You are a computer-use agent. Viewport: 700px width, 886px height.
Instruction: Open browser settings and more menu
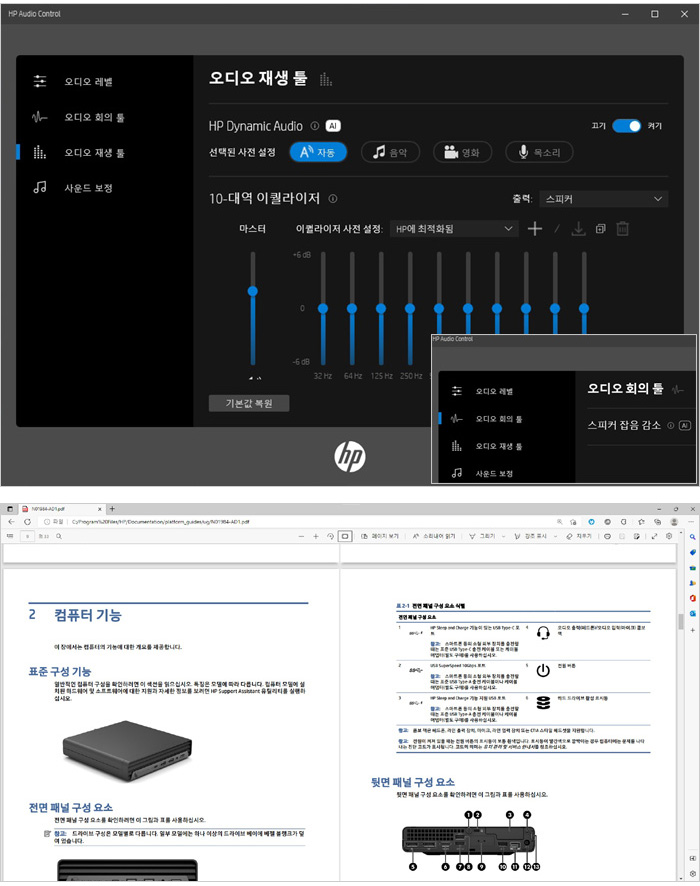pos(691,522)
